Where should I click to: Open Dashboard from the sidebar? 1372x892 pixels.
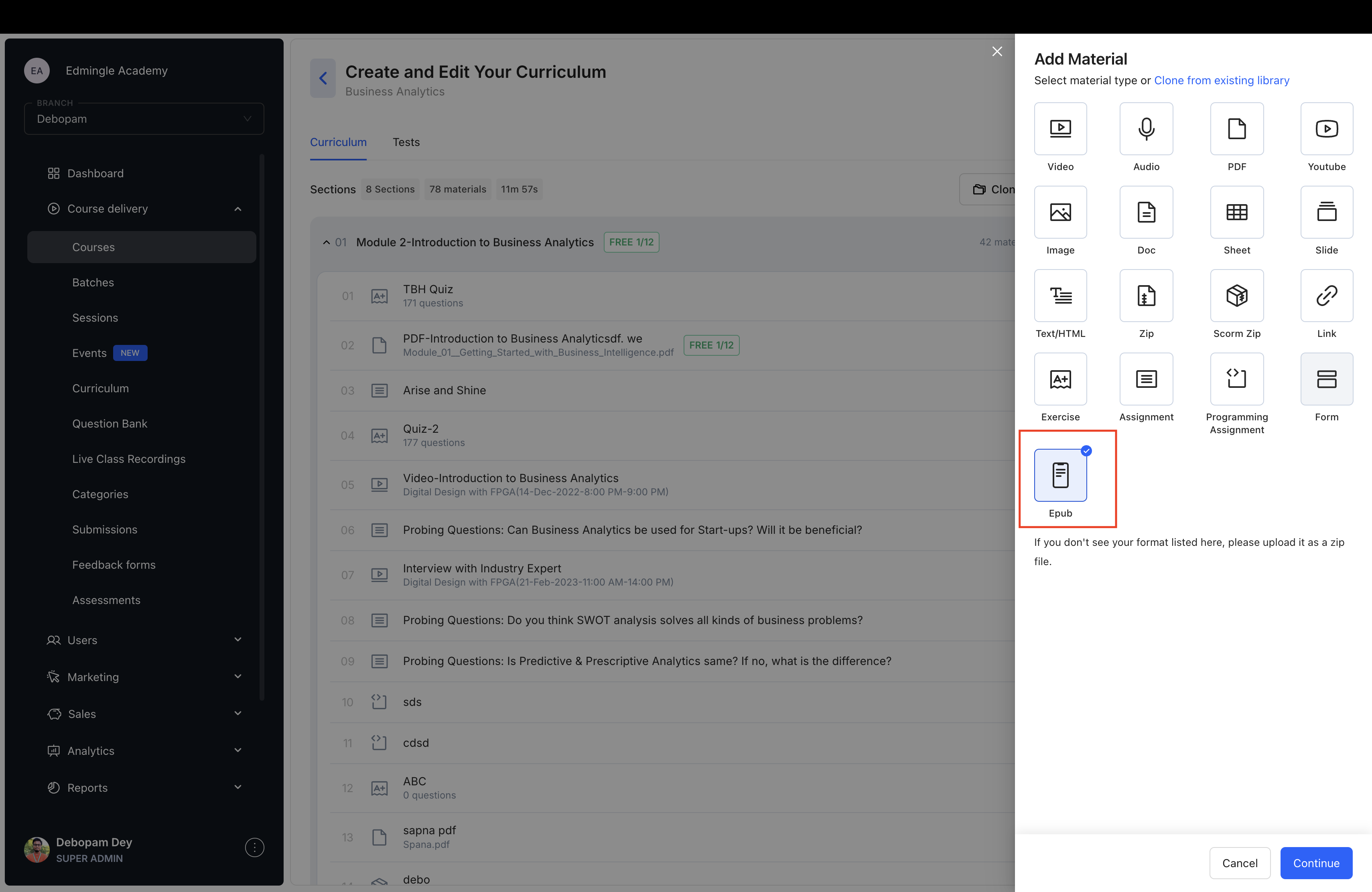[x=95, y=173]
